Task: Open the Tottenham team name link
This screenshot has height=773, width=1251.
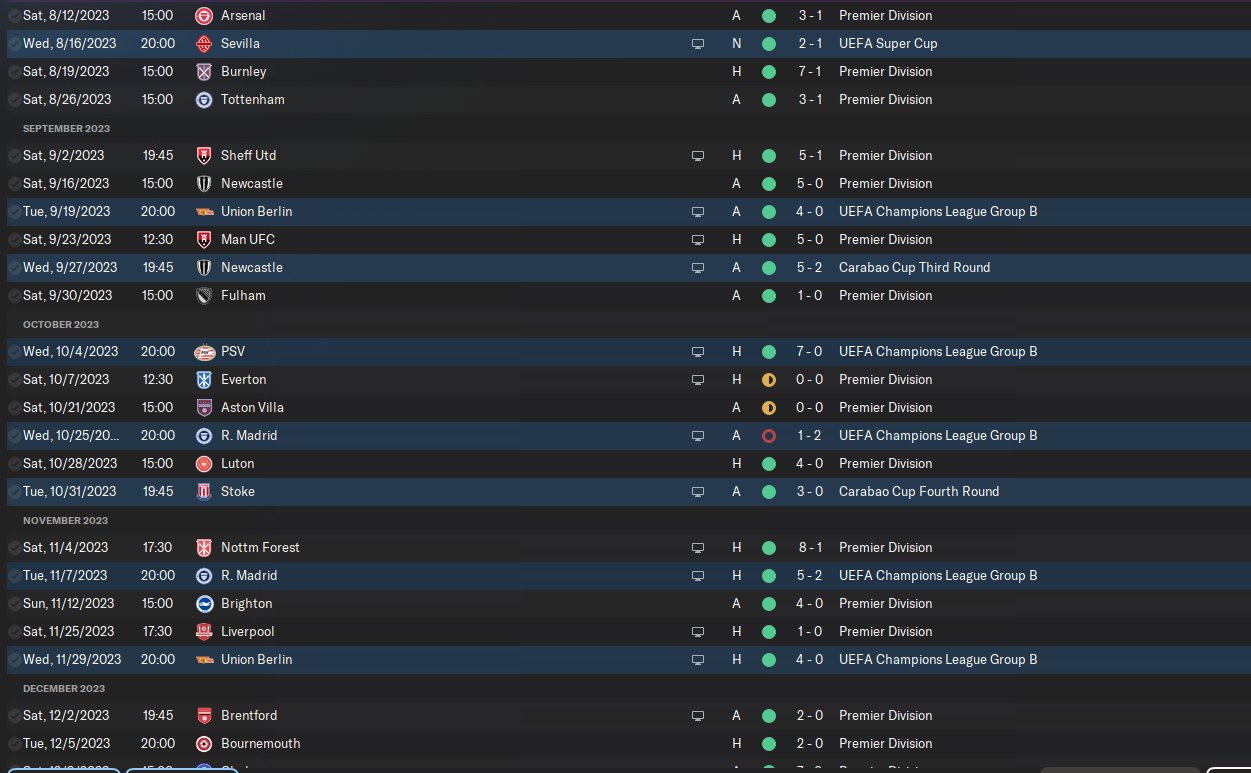Action: [x=252, y=100]
